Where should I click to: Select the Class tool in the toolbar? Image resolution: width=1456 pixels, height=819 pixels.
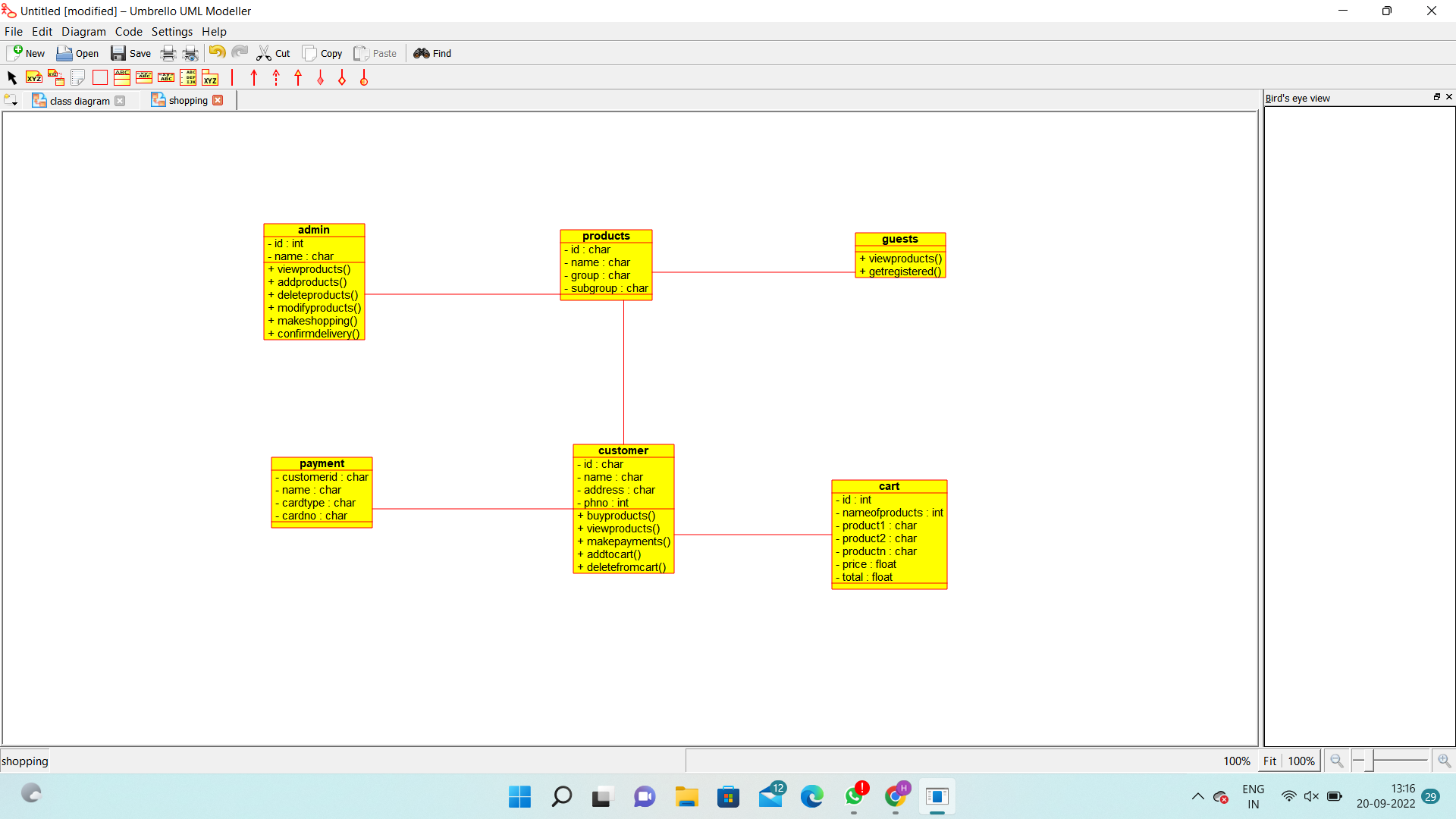[122, 77]
